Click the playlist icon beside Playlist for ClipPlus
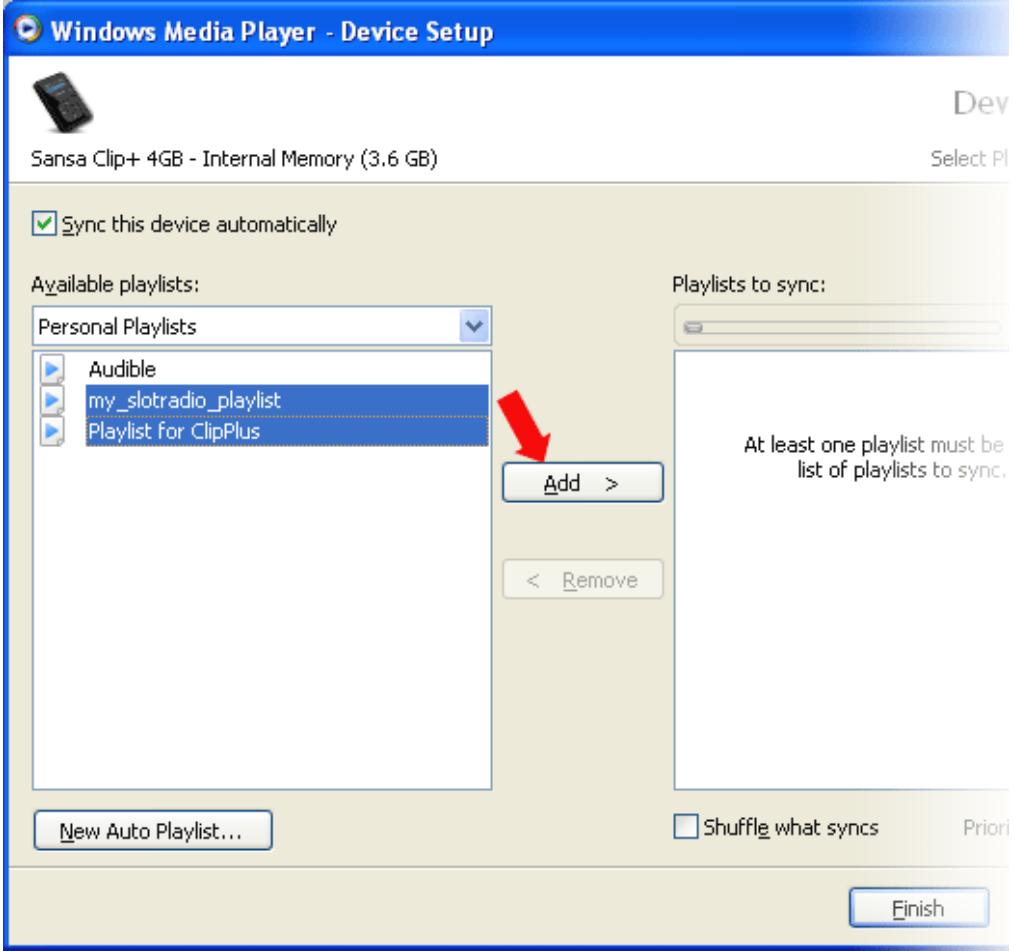 52,431
